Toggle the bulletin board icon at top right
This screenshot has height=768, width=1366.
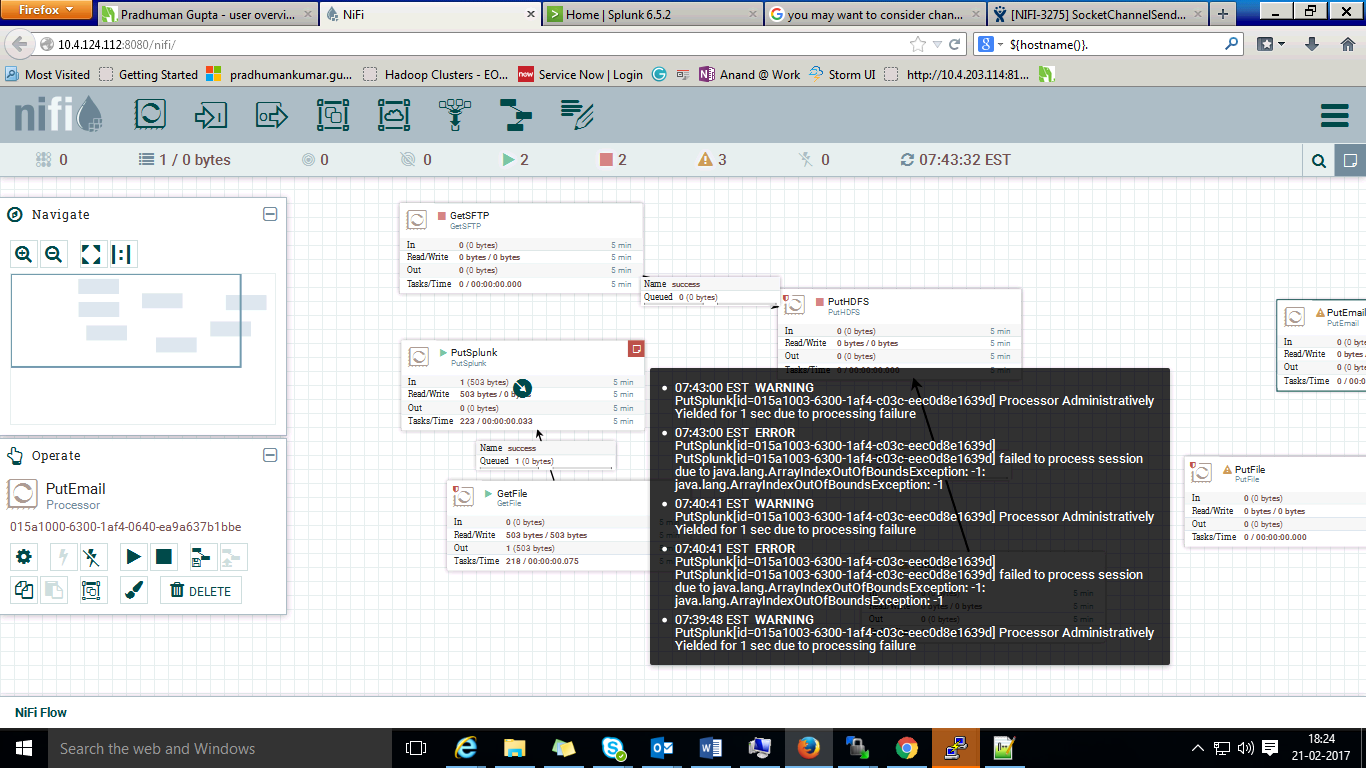pos(1350,160)
